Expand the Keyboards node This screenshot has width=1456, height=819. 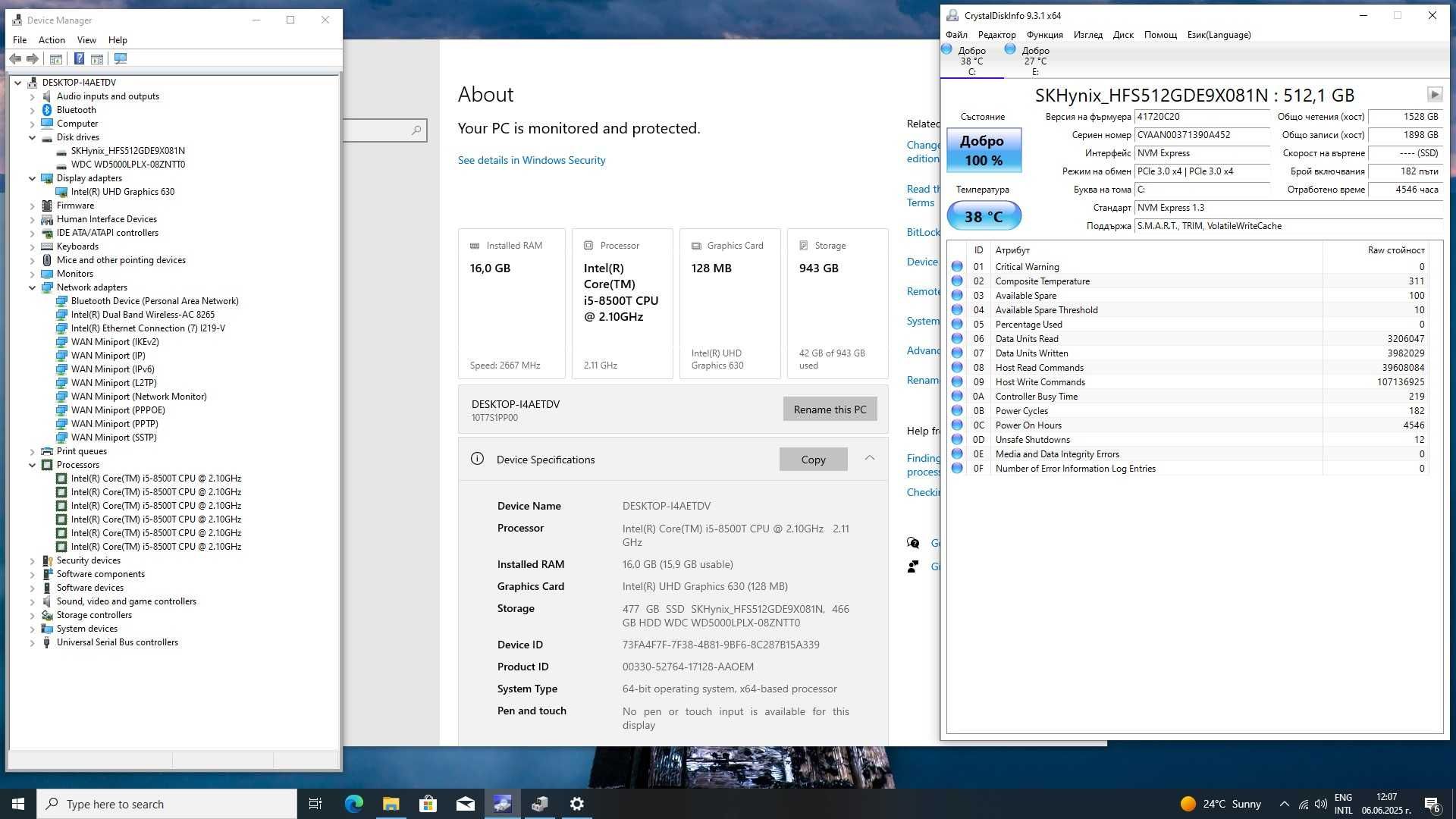[x=32, y=246]
